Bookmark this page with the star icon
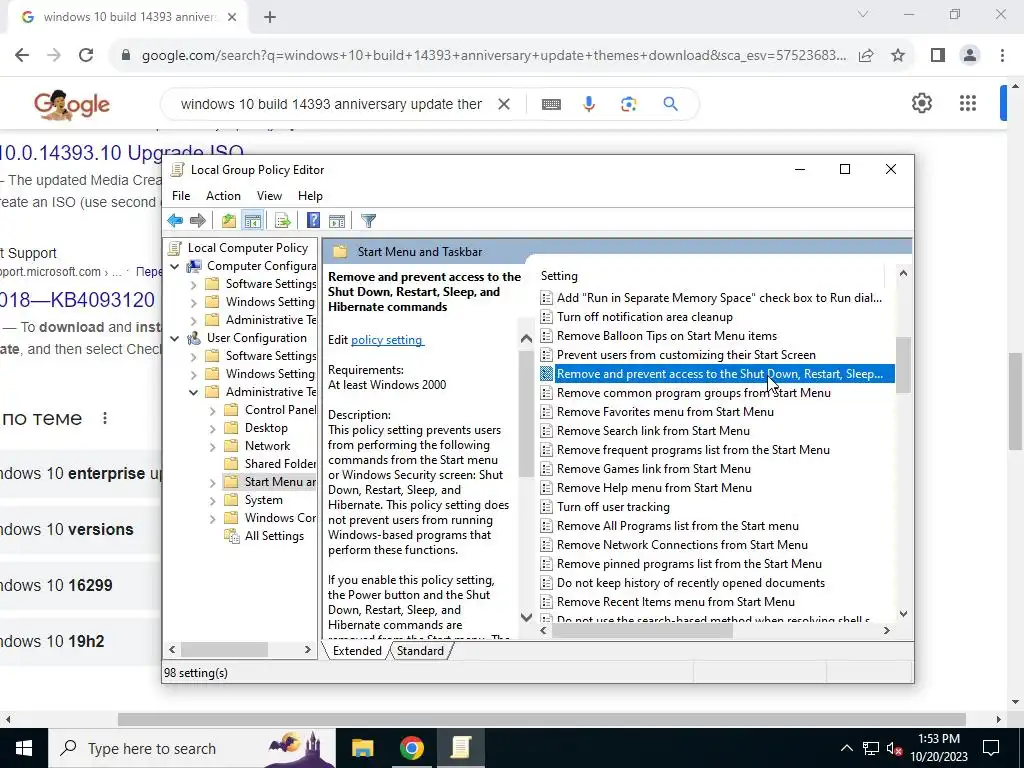 [x=898, y=56]
